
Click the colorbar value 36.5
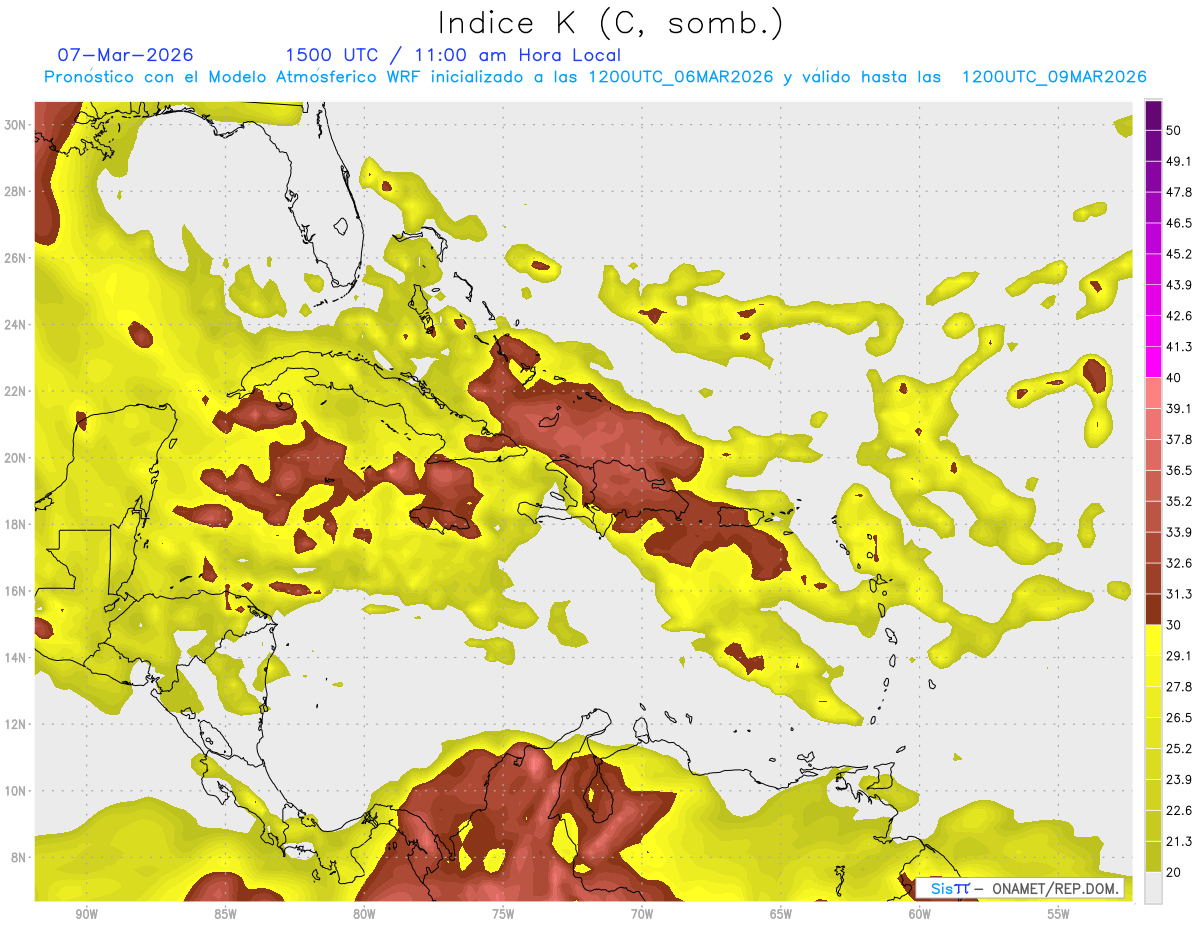coord(1179,470)
